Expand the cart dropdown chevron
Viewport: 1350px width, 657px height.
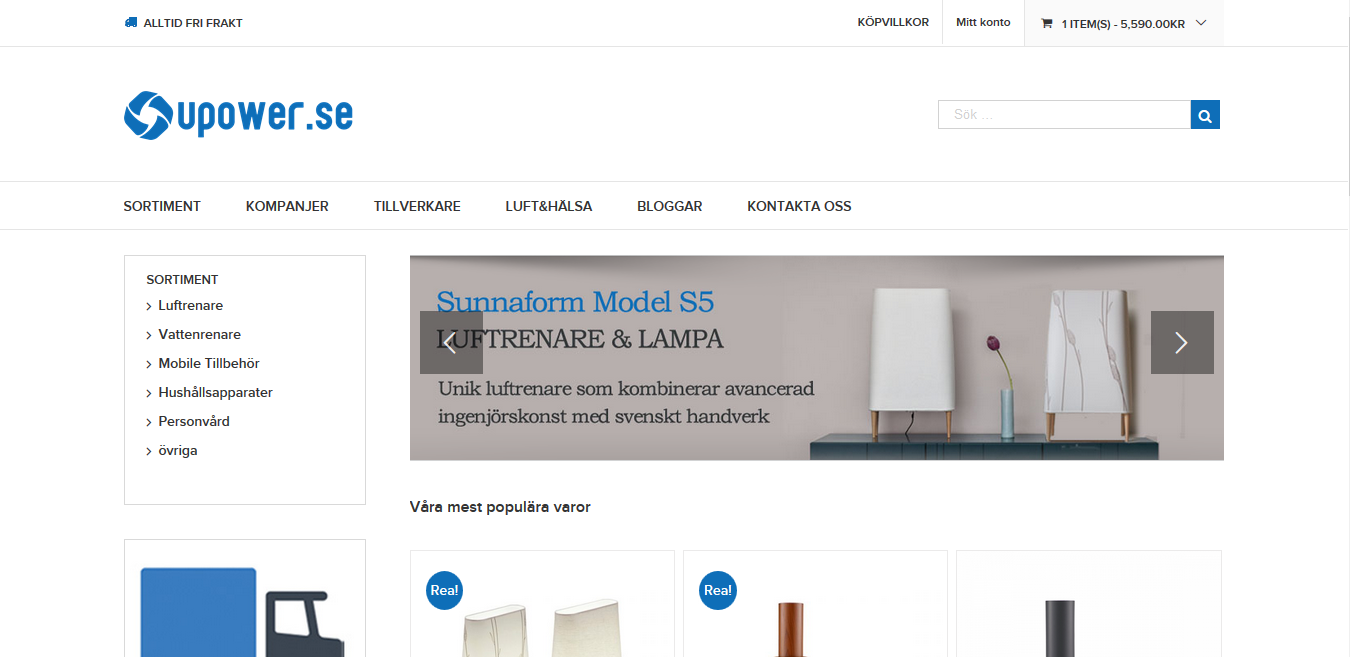pos(1201,23)
